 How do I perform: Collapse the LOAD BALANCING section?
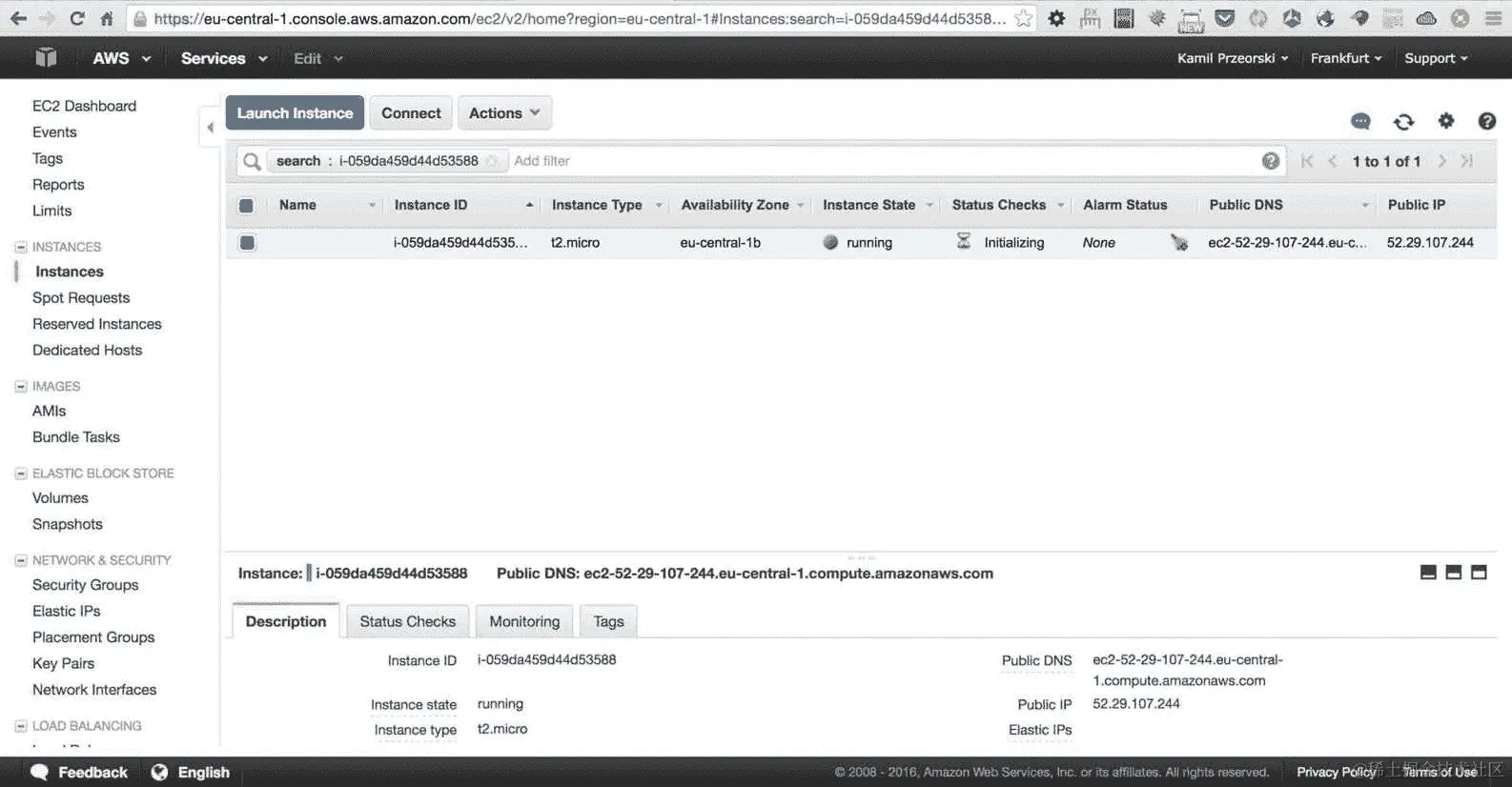20,726
